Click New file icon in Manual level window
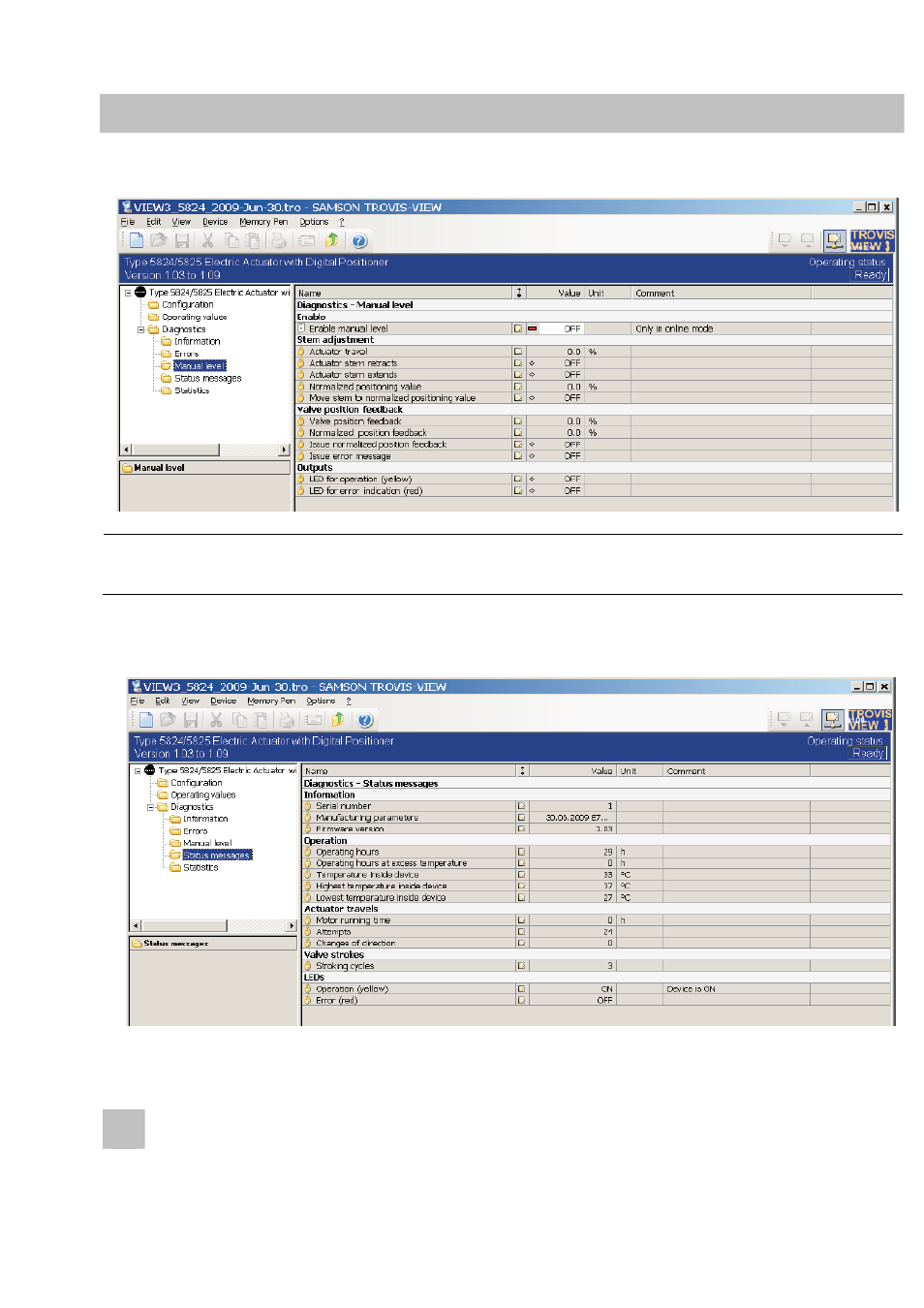 [x=137, y=240]
